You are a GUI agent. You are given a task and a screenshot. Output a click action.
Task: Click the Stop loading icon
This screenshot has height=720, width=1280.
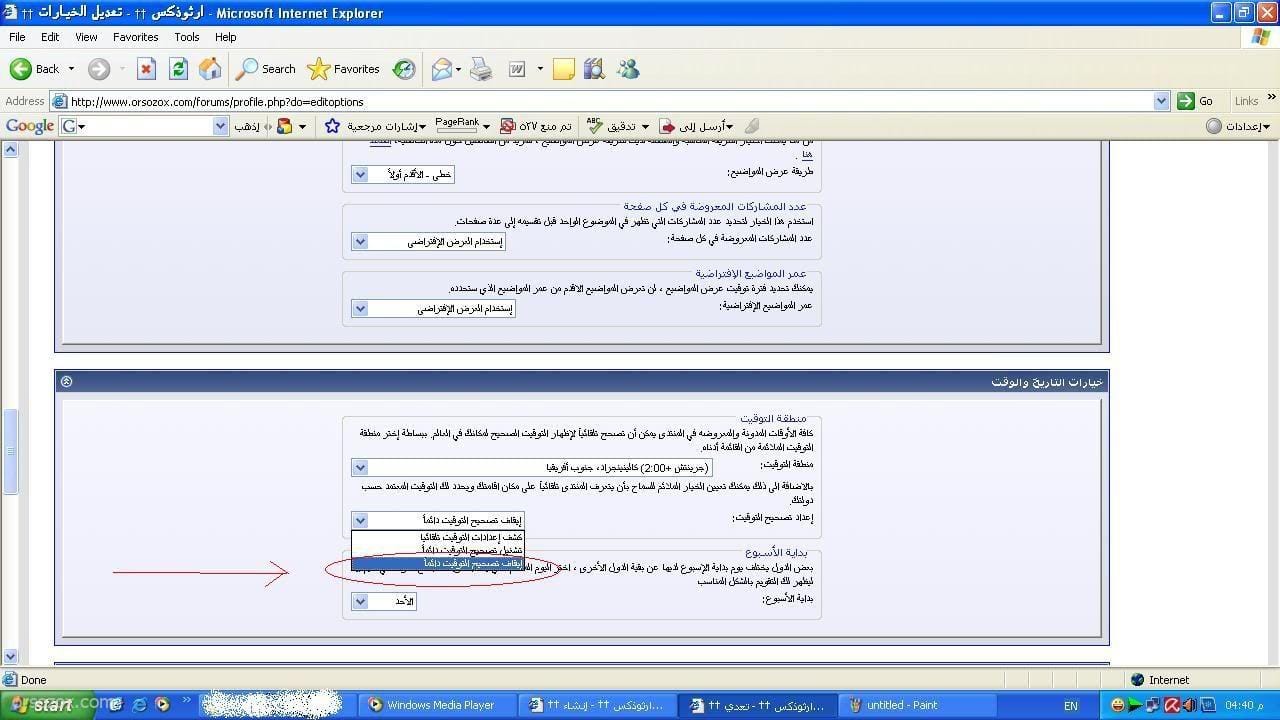[x=146, y=69]
